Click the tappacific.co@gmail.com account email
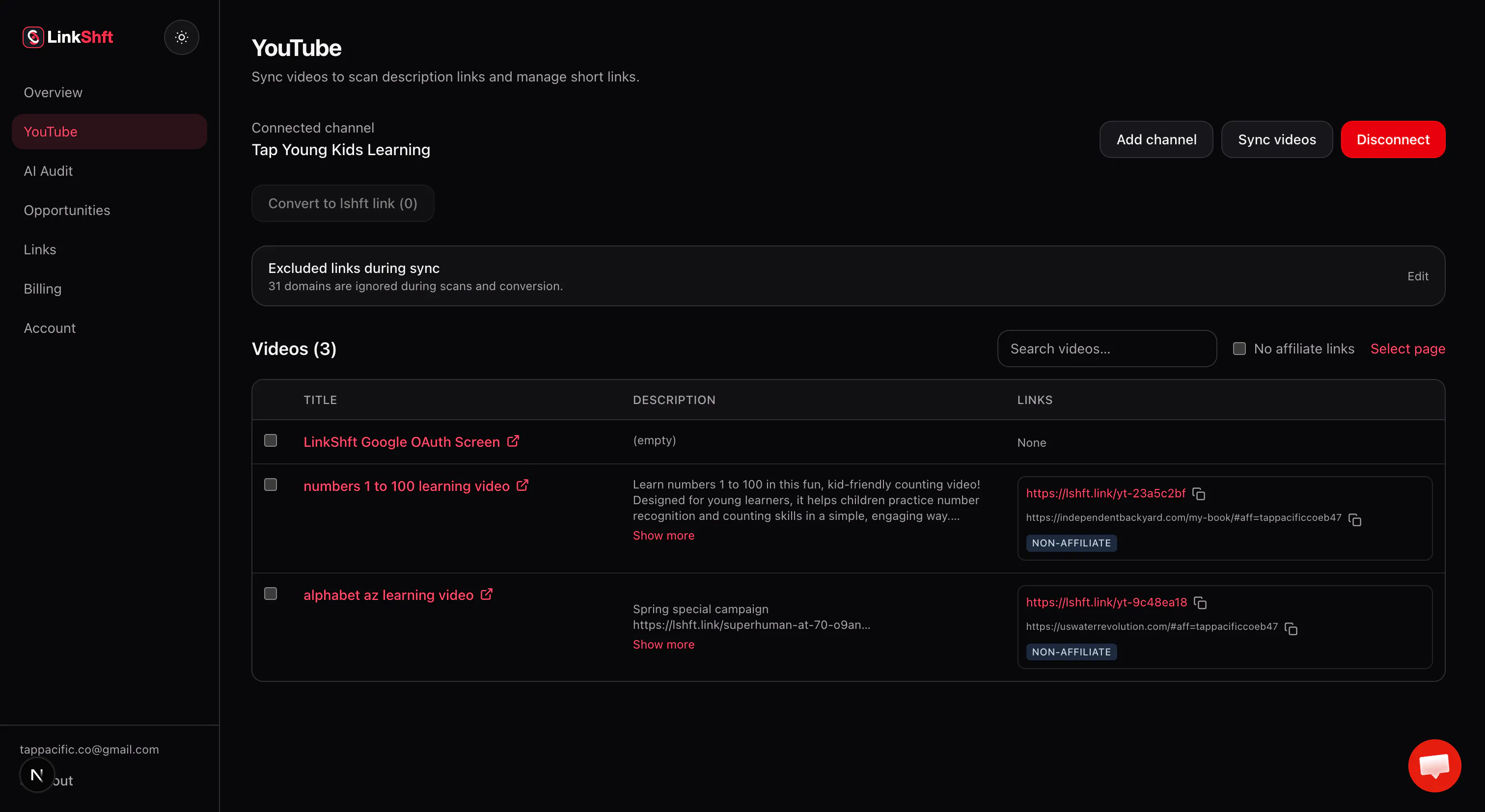Image resolution: width=1485 pixels, height=812 pixels. coord(89,749)
